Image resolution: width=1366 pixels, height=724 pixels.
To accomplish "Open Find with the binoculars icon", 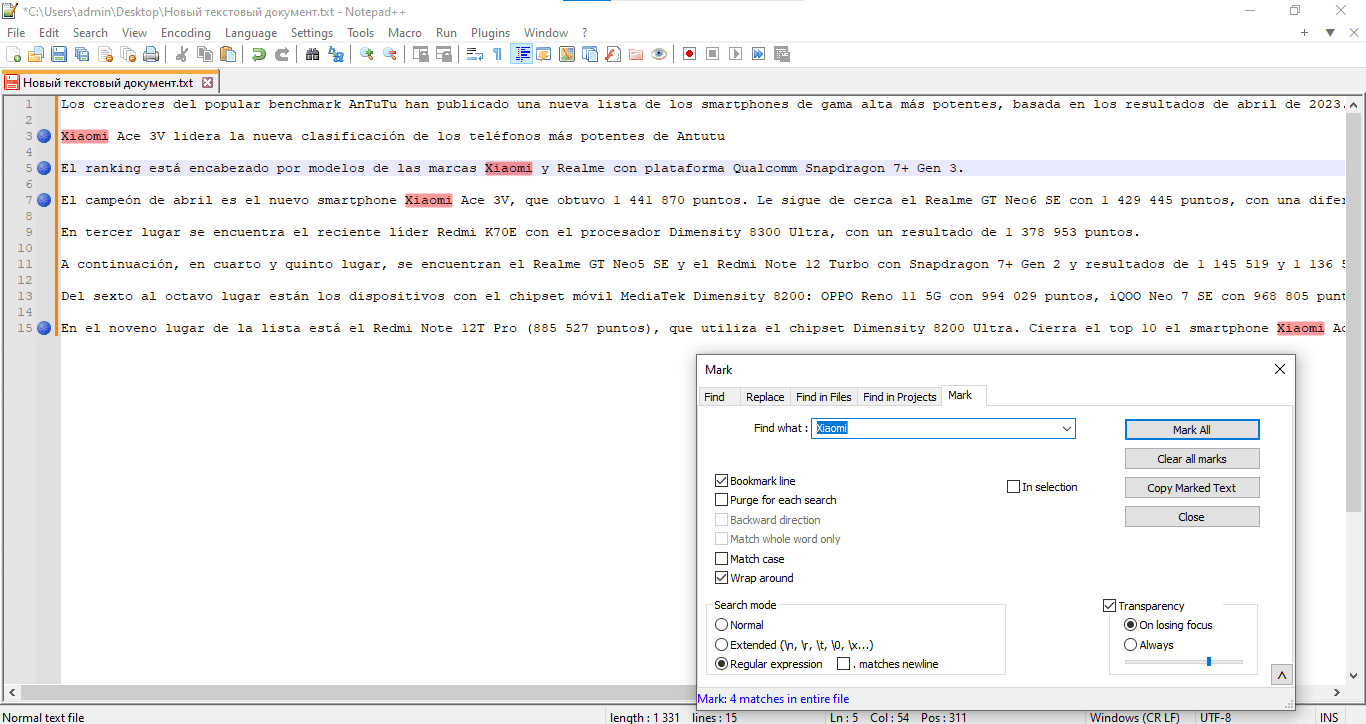I will (x=313, y=54).
